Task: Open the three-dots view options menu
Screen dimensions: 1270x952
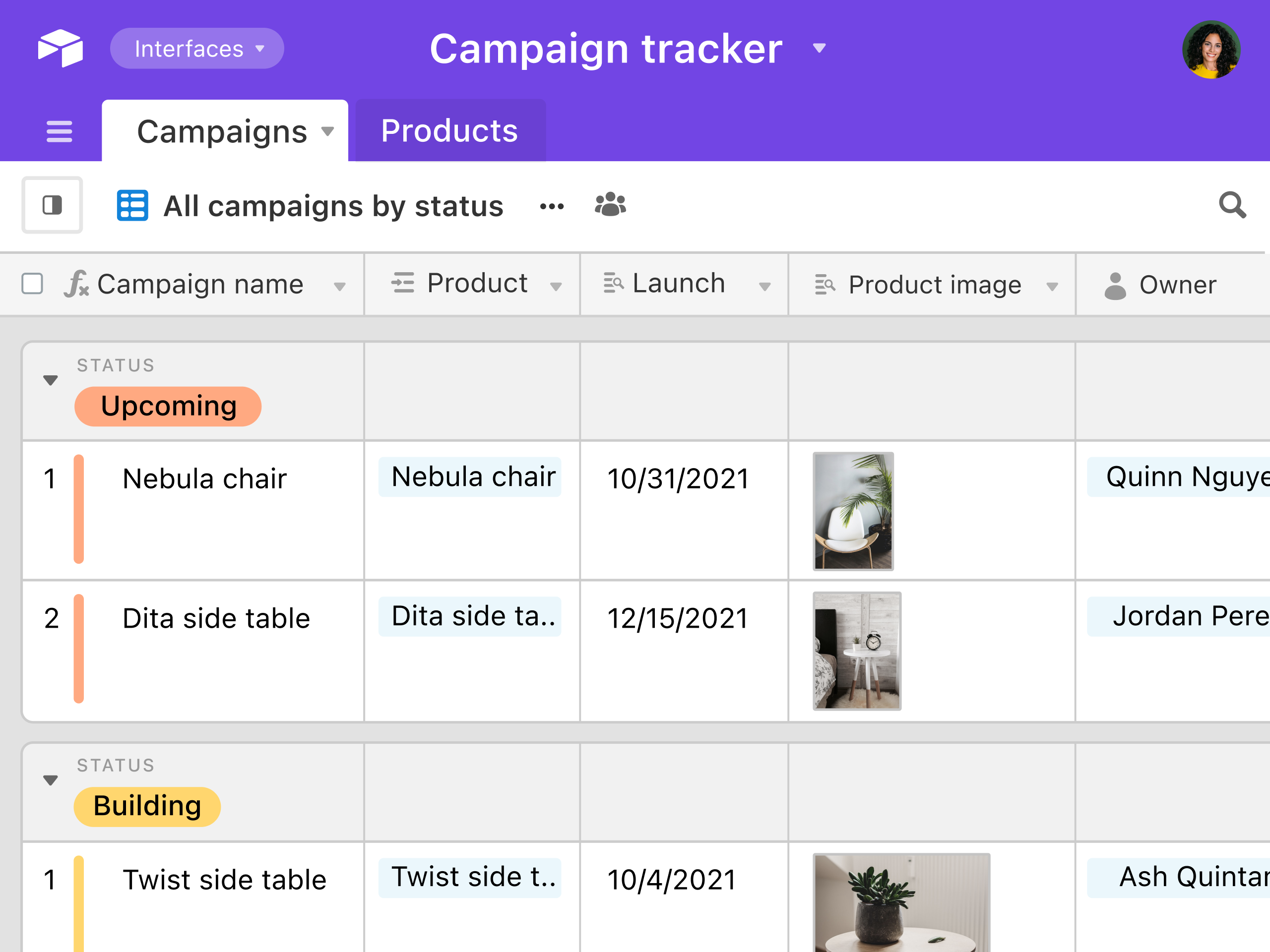Action: [552, 206]
